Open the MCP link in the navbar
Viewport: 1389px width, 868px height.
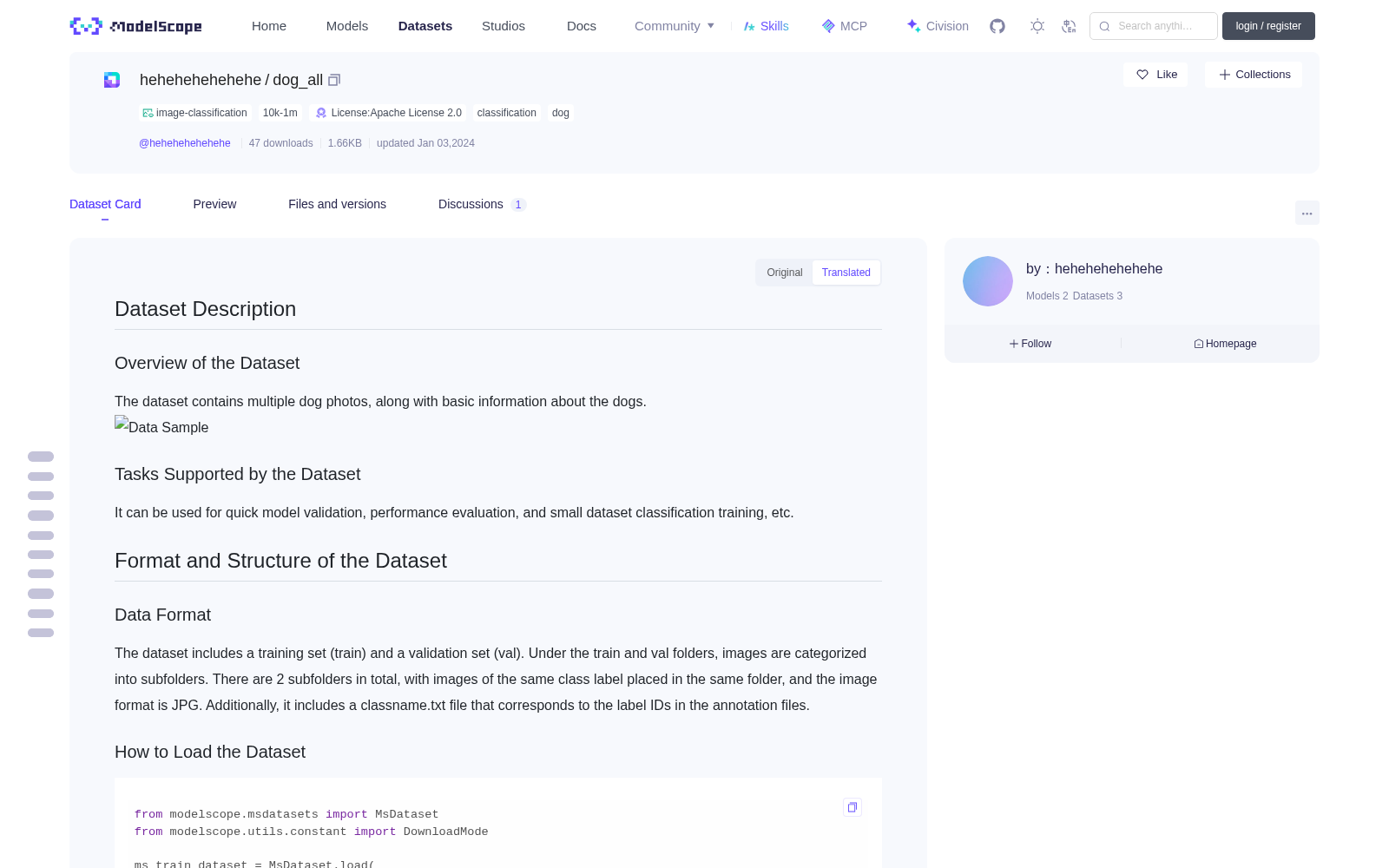(845, 26)
